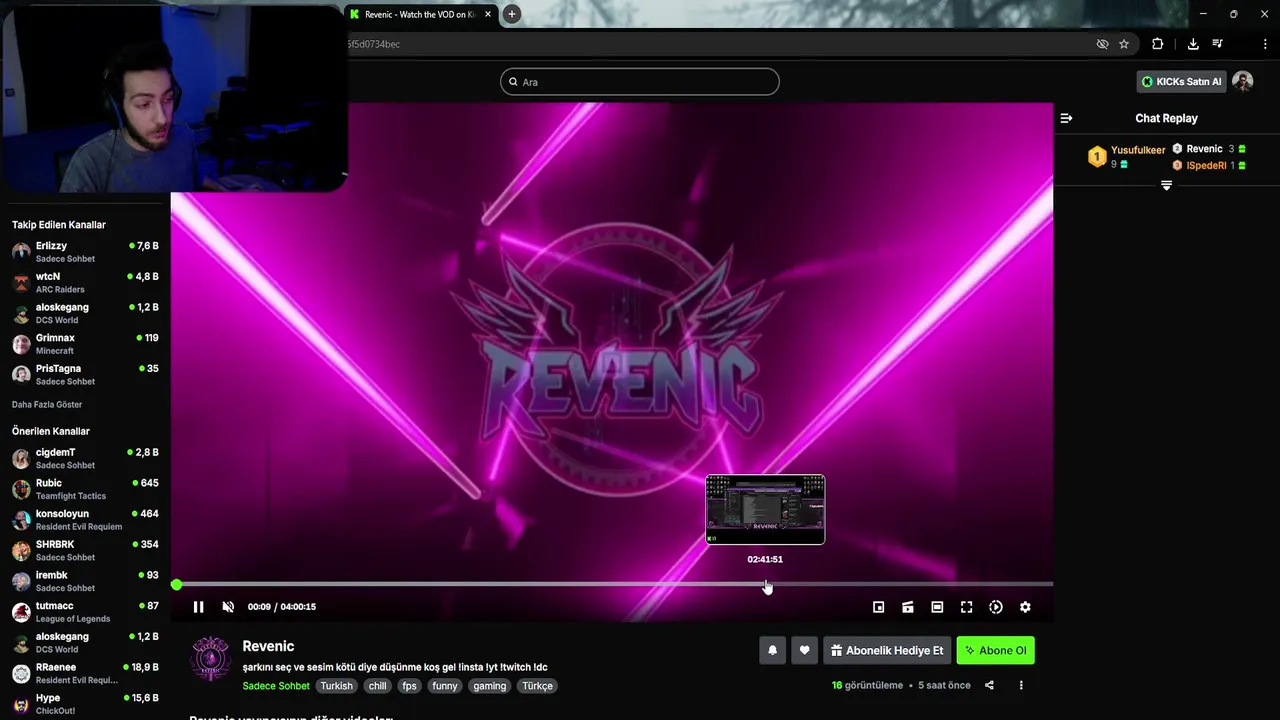Open the browser three-dot menu
The height and width of the screenshot is (720, 1280).
[x=1265, y=44]
